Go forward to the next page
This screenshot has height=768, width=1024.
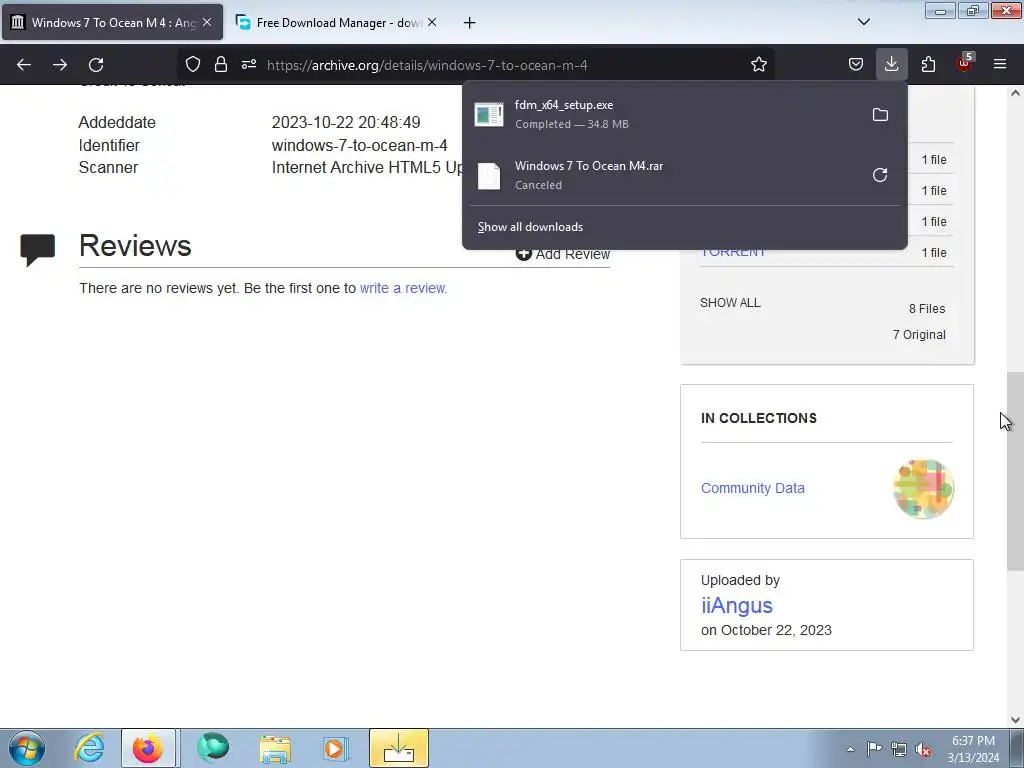(60, 65)
